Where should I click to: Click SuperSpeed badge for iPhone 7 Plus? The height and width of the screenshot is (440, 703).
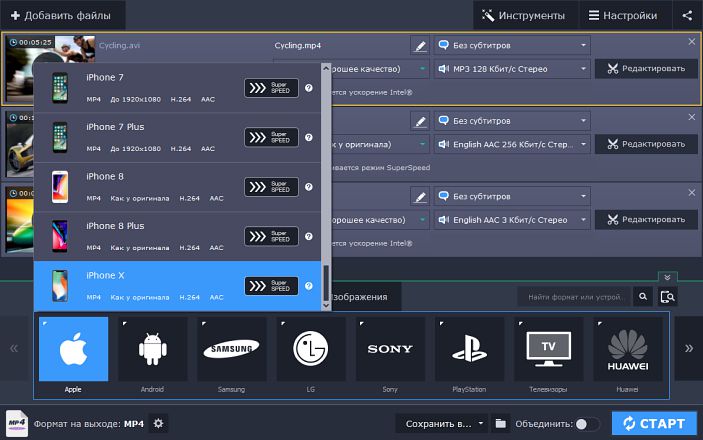click(271, 137)
